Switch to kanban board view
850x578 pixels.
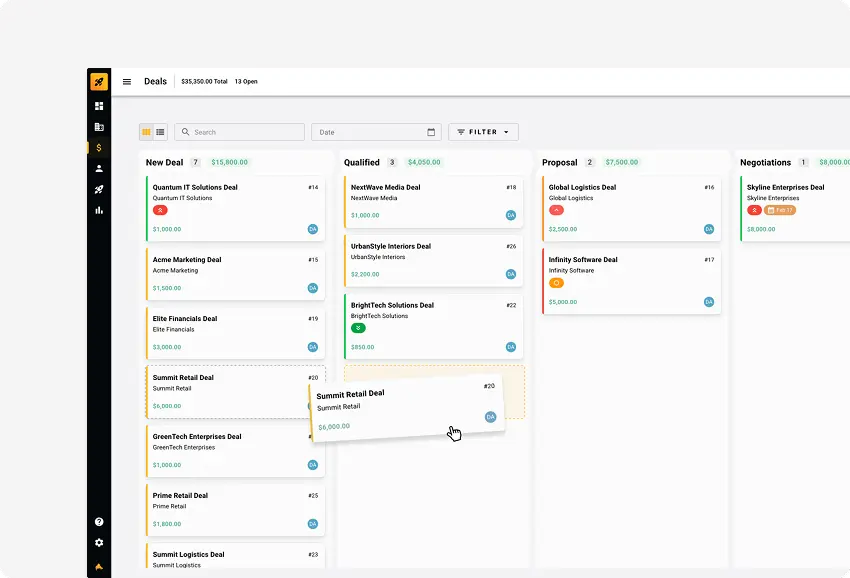tap(146, 132)
